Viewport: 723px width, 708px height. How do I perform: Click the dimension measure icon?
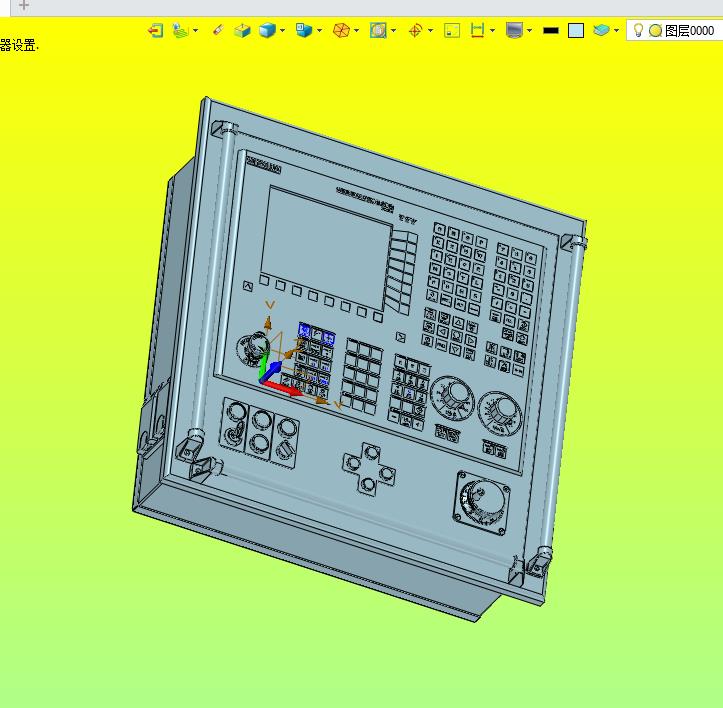click(x=477, y=31)
